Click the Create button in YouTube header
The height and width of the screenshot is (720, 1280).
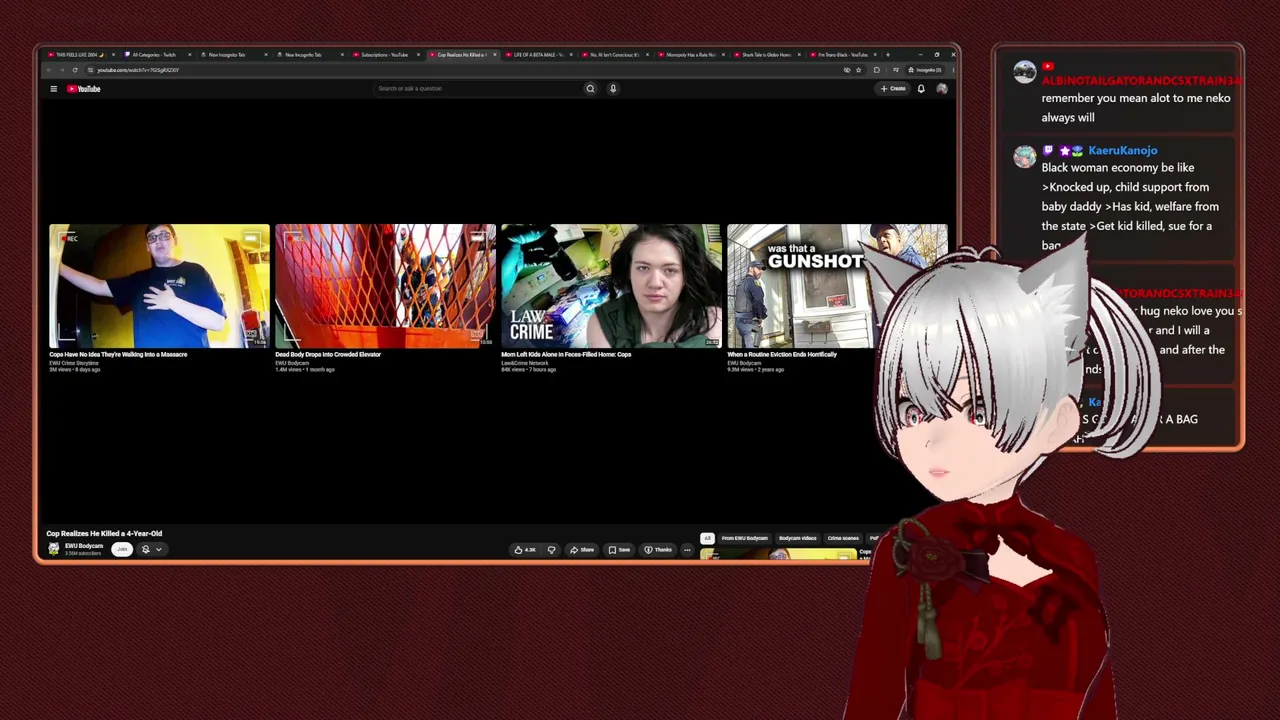pyautogui.click(x=893, y=89)
